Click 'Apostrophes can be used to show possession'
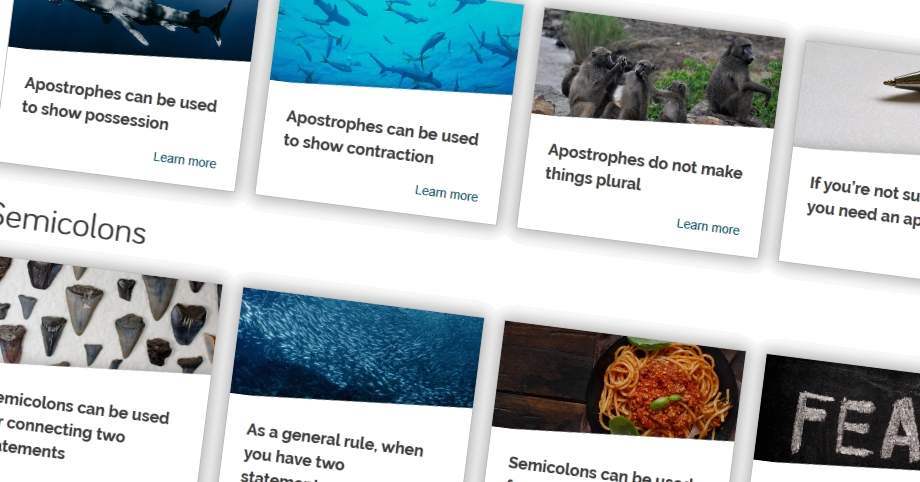The width and height of the screenshot is (920, 482). [x=120, y=104]
